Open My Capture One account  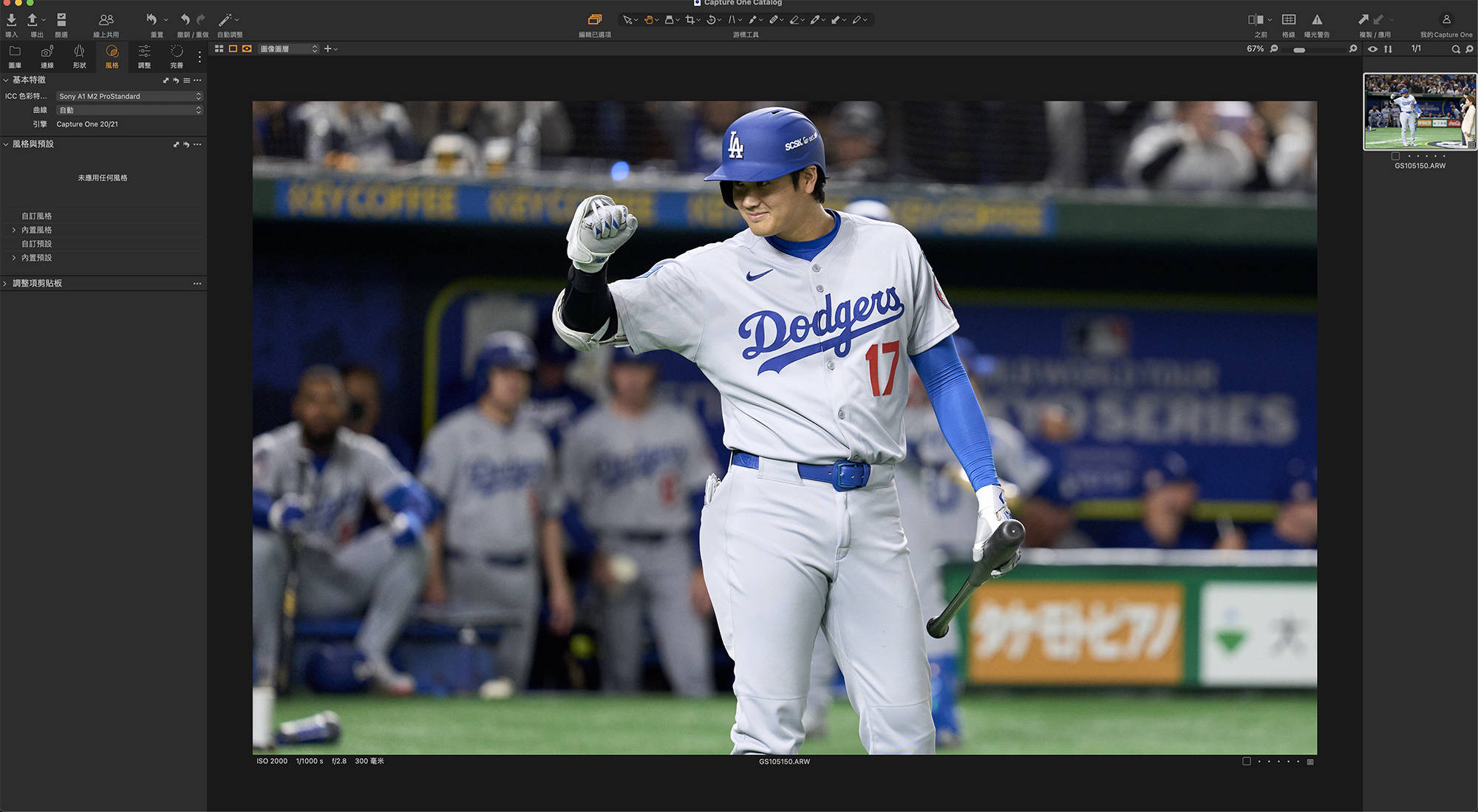(1446, 20)
